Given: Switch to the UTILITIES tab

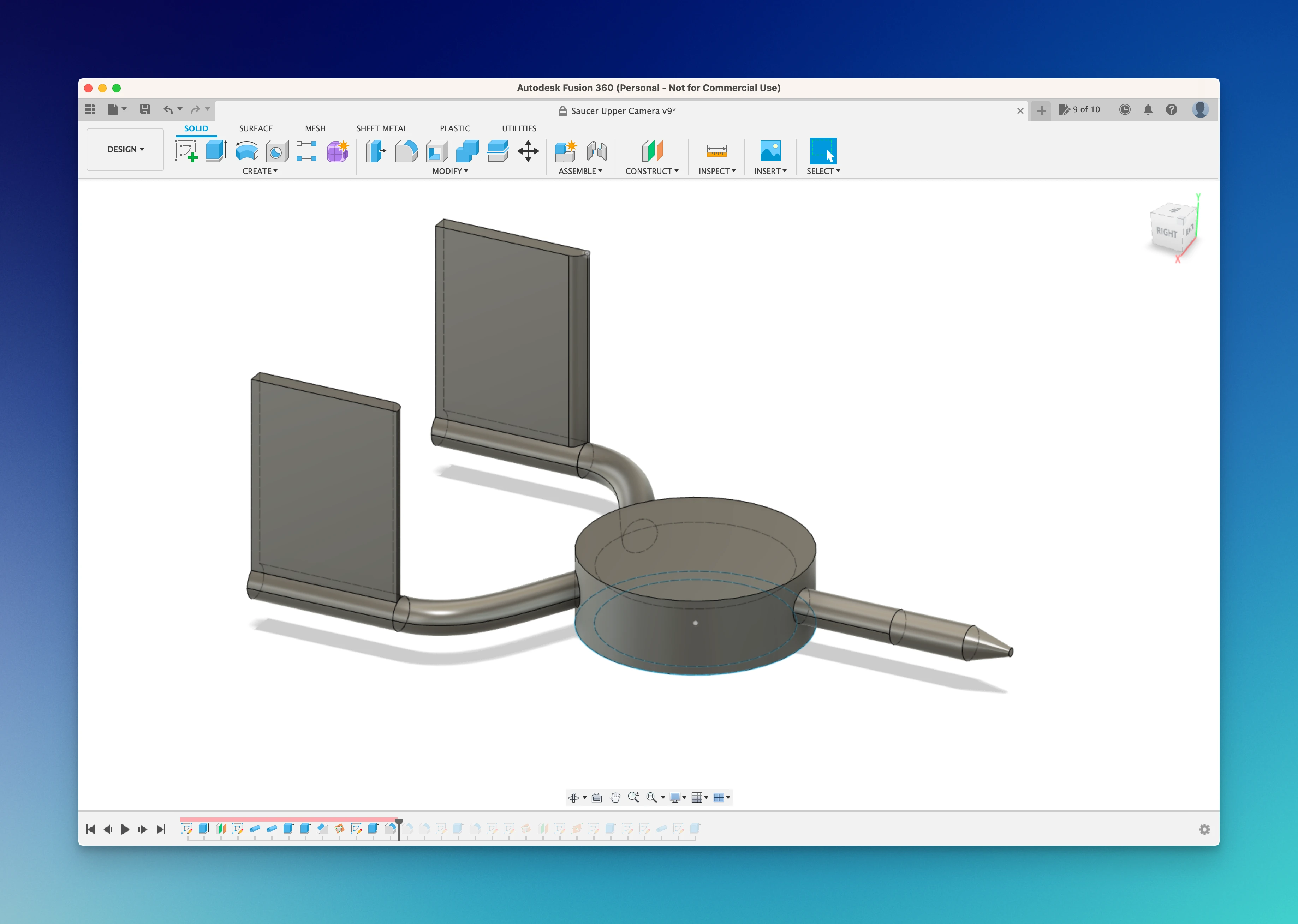Looking at the screenshot, I should click(518, 128).
